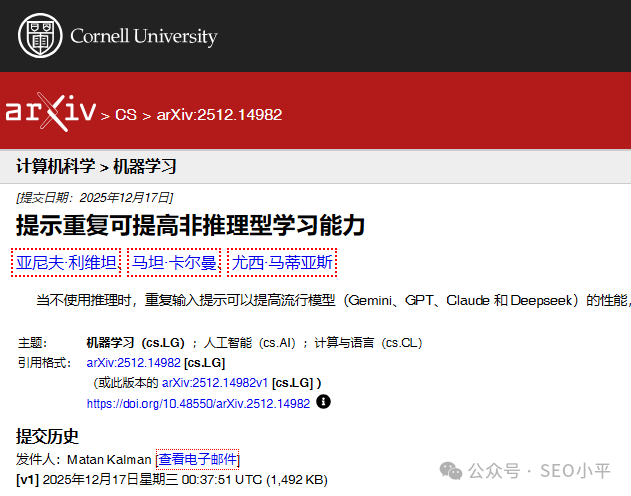This screenshot has width=631, height=496.
Task: Open the arXiv logo homepage link
Action: [x=50, y=112]
